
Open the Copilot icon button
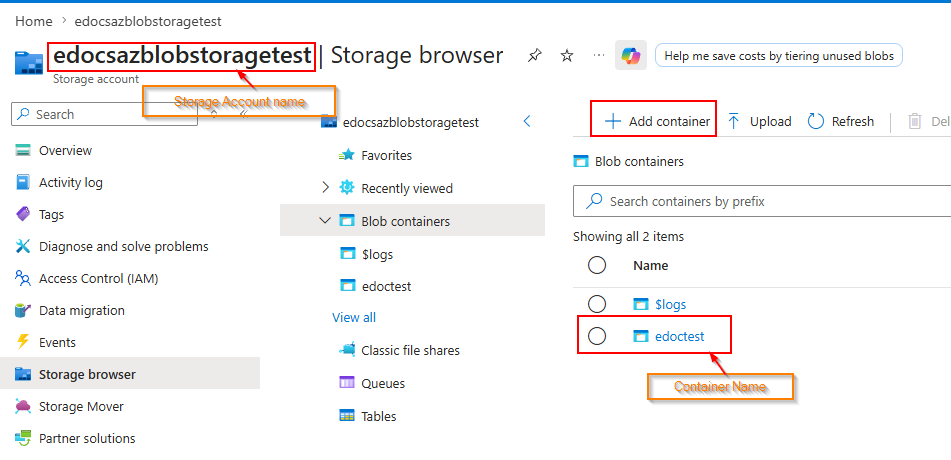pyautogui.click(x=631, y=56)
